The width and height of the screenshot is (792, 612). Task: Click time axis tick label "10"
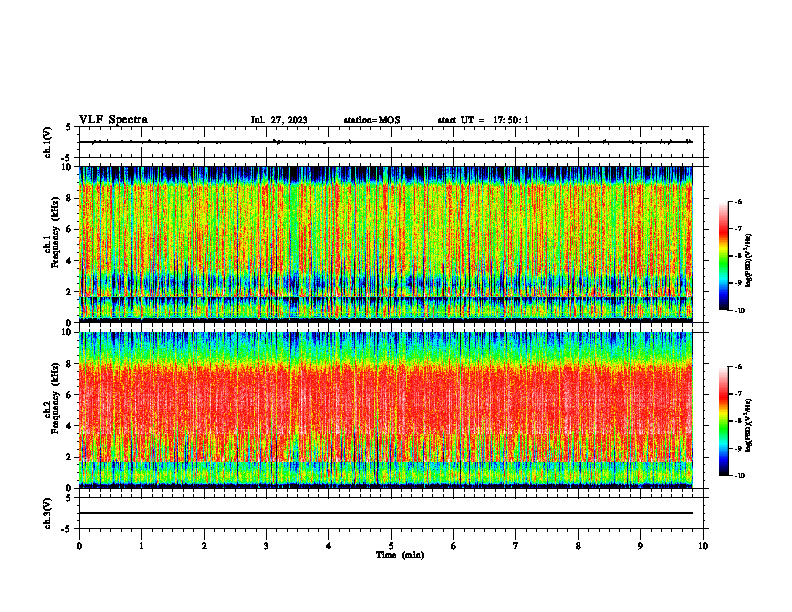[703, 546]
